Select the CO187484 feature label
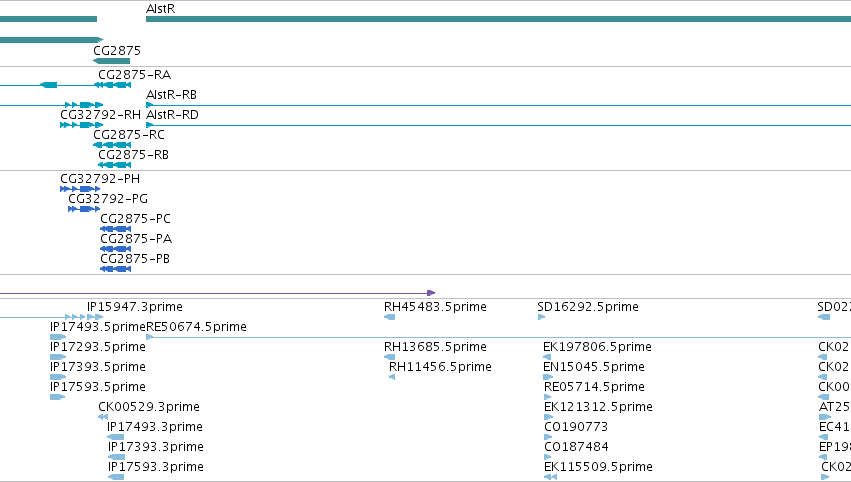 576,447
